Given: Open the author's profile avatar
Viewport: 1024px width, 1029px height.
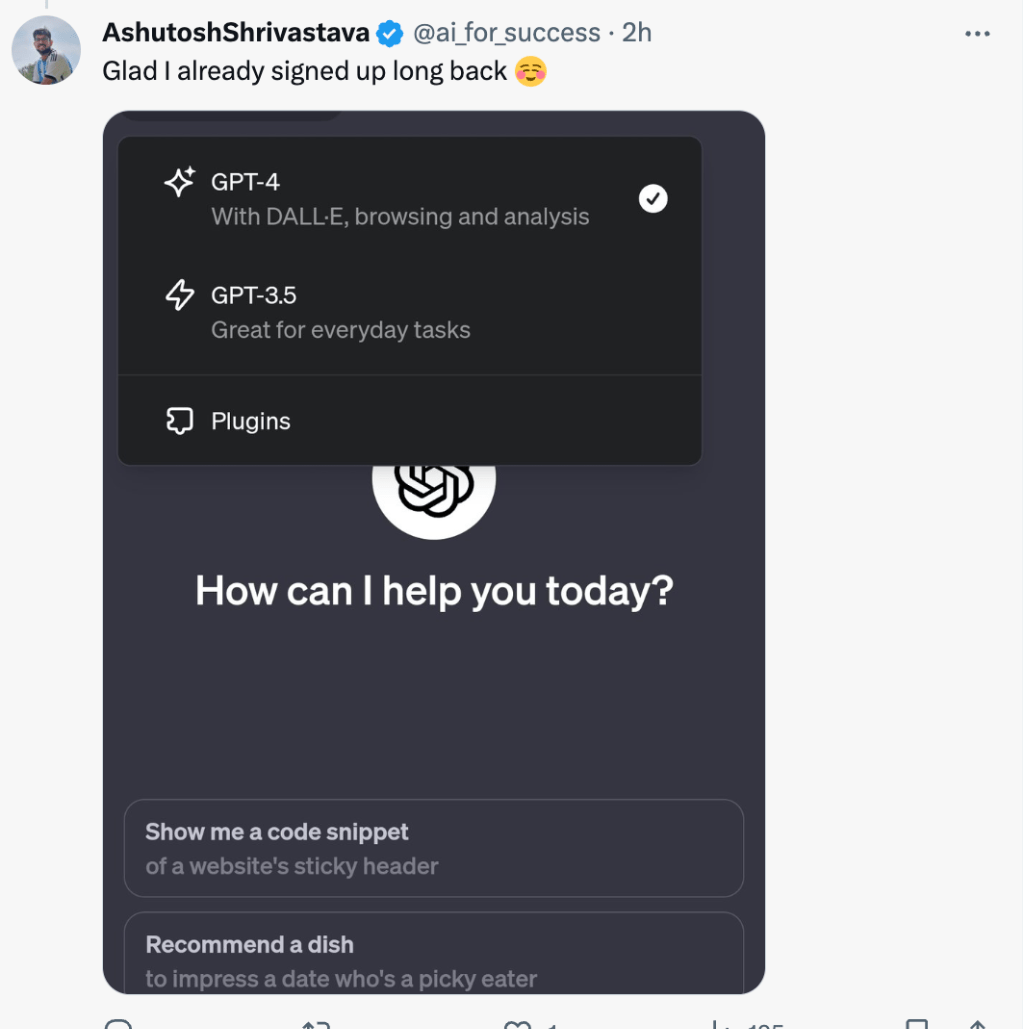Looking at the screenshot, I should point(46,50).
